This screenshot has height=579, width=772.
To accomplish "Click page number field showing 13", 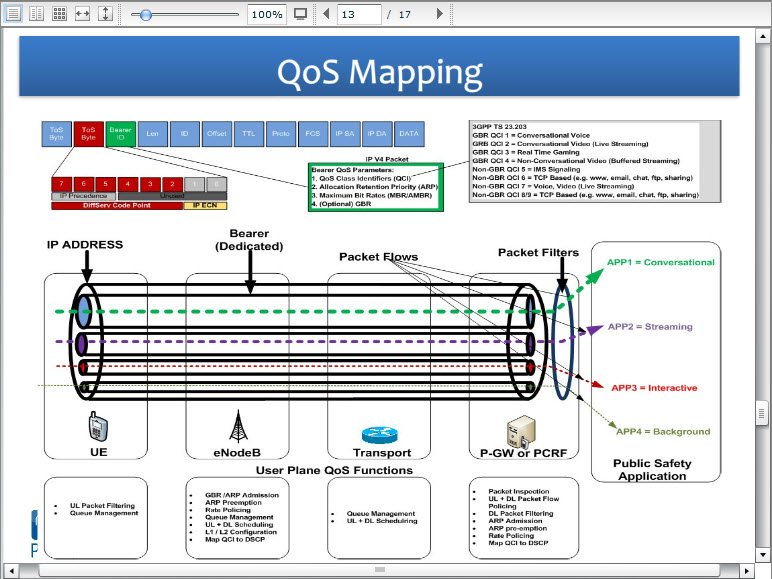I will tap(359, 14).
